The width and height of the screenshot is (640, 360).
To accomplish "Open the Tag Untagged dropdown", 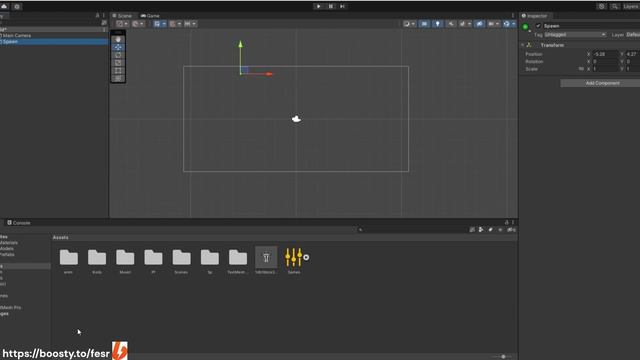I will click(575, 35).
